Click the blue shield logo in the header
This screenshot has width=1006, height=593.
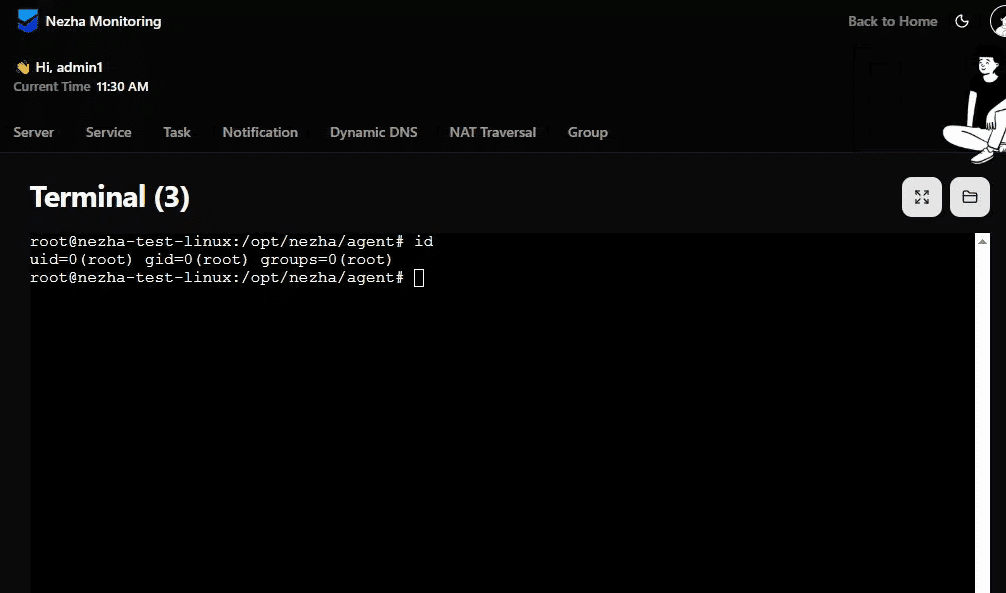[x=27, y=20]
